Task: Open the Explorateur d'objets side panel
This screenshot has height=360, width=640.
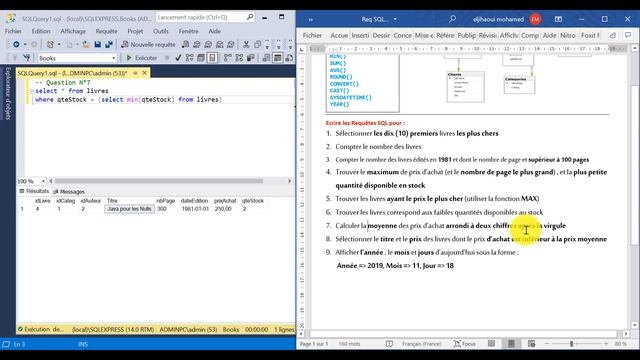Action: pyautogui.click(x=8, y=93)
